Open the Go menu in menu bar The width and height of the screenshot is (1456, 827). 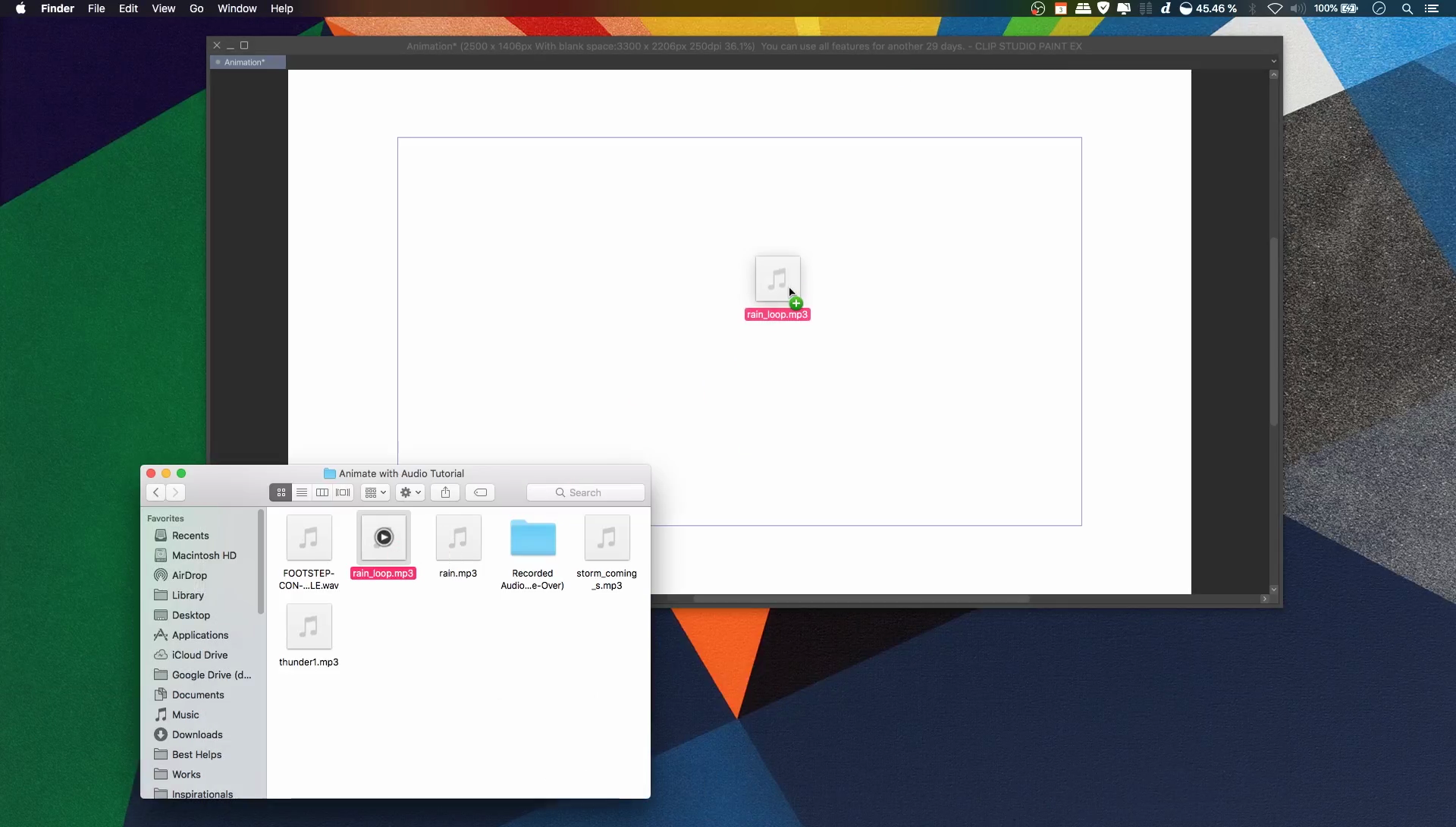196,8
